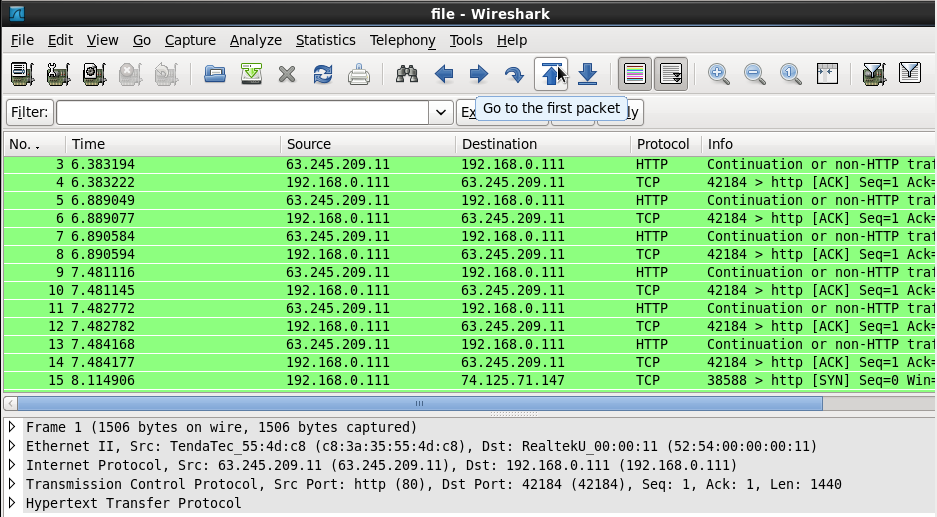Sort by the Destination column header
The width and height of the screenshot is (937, 517).
click(543, 144)
